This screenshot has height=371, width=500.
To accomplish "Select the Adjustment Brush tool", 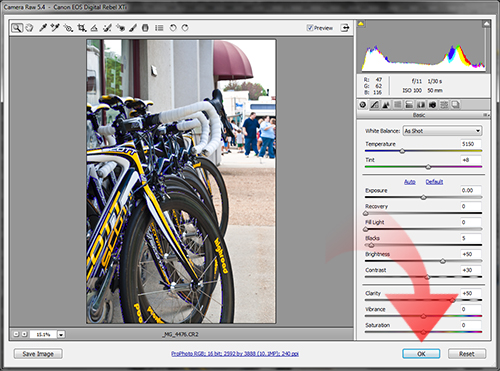I will [133, 28].
